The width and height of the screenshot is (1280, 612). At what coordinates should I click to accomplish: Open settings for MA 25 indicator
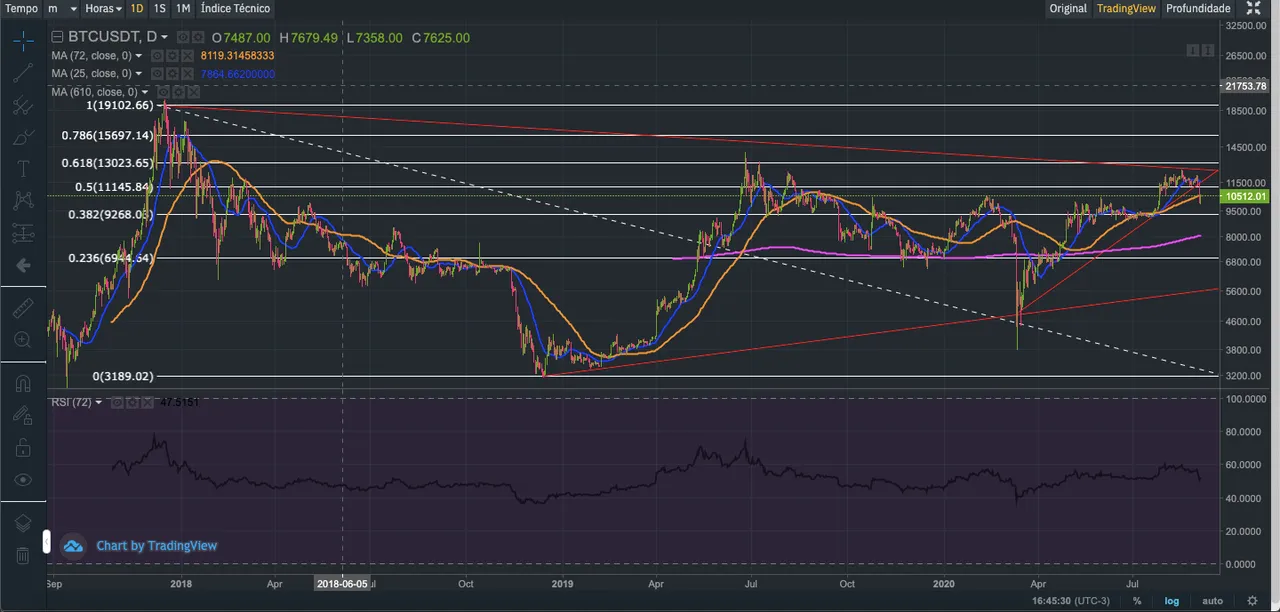click(172, 74)
